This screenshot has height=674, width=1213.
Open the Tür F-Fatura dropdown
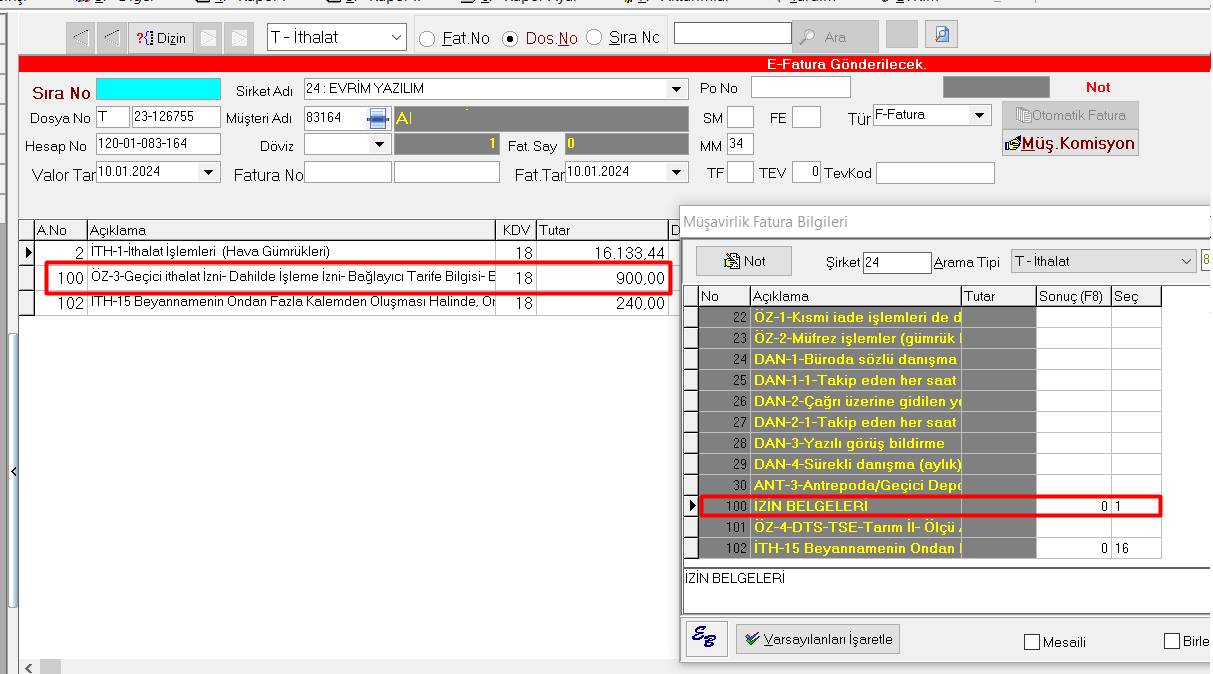[979, 115]
